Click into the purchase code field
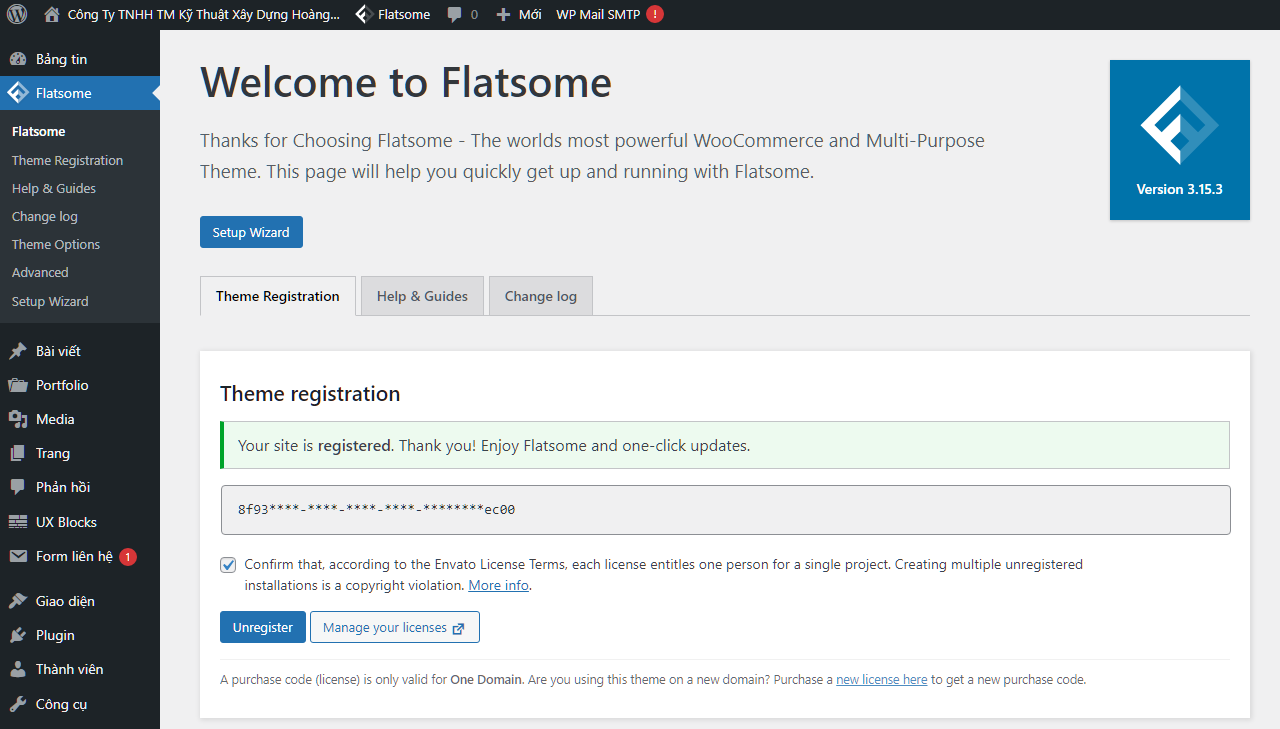This screenshot has width=1280, height=729. pos(725,510)
